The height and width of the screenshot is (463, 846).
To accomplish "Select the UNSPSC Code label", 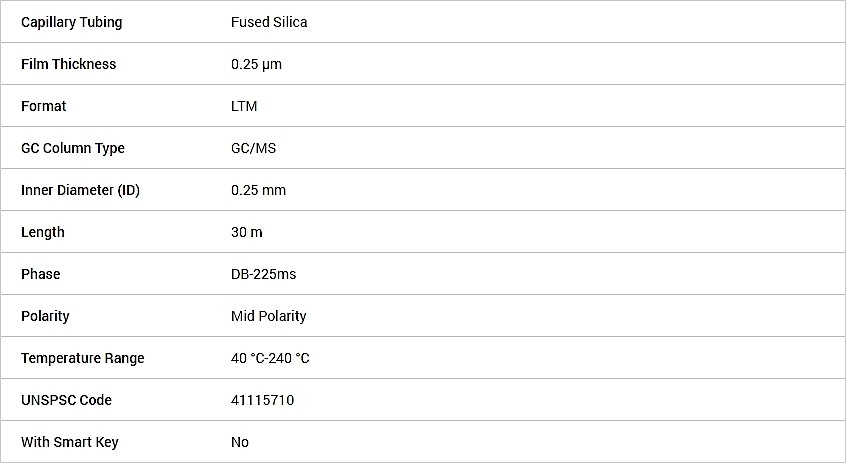I will pyautogui.click(x=66, y=400).
